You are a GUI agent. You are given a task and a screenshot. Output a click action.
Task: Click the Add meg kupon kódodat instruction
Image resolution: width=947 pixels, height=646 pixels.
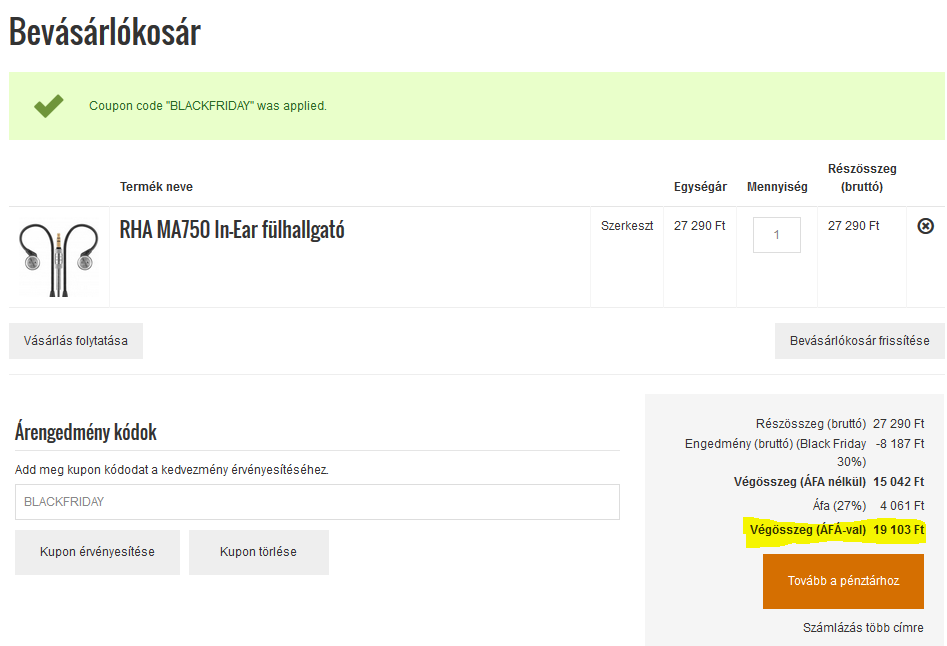(172, 470)
